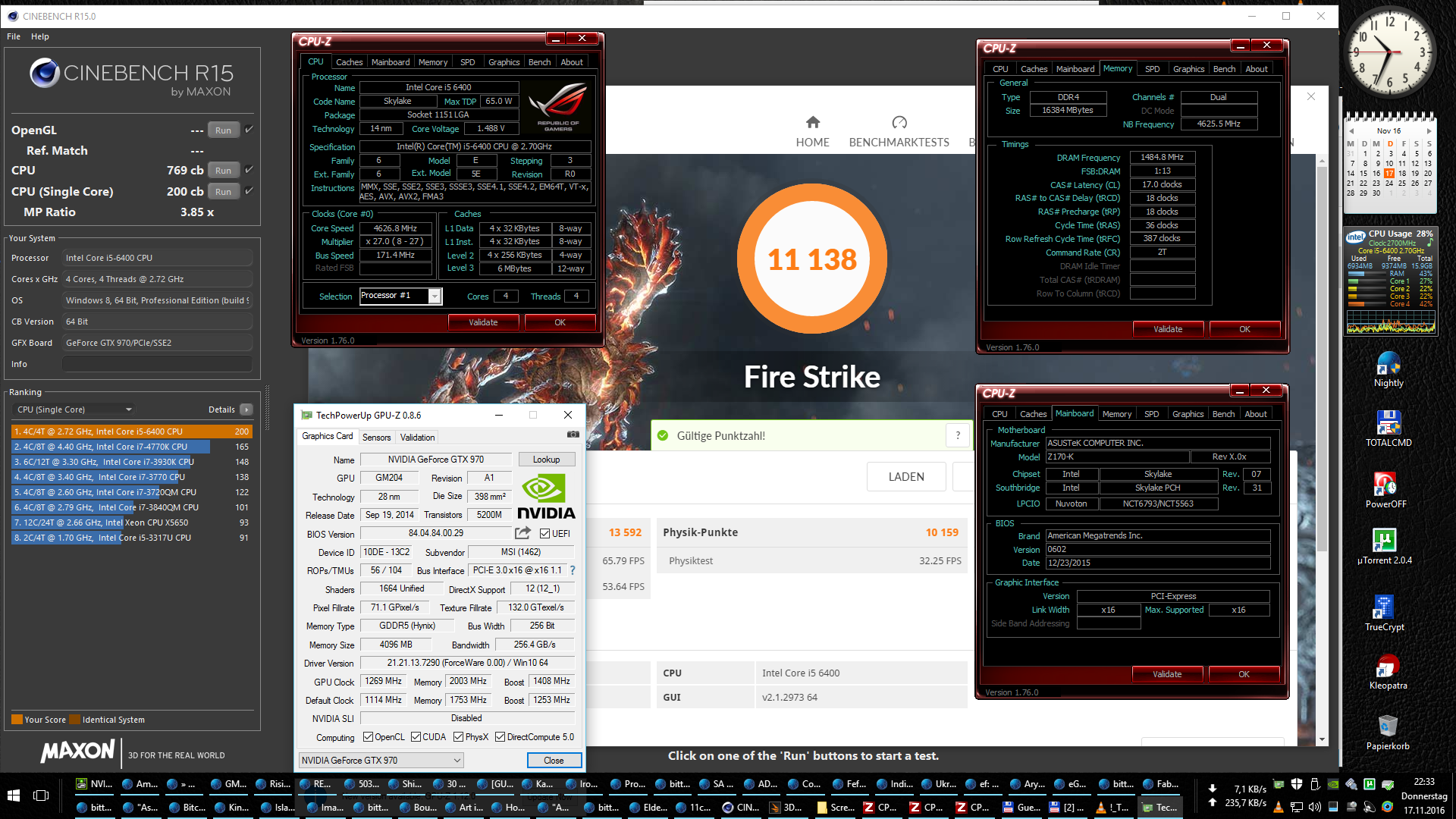Toggle the OpenCL checkbox in GPU-Z
This screenshot has height=819, width=1456.
click(x=368, y=736)
